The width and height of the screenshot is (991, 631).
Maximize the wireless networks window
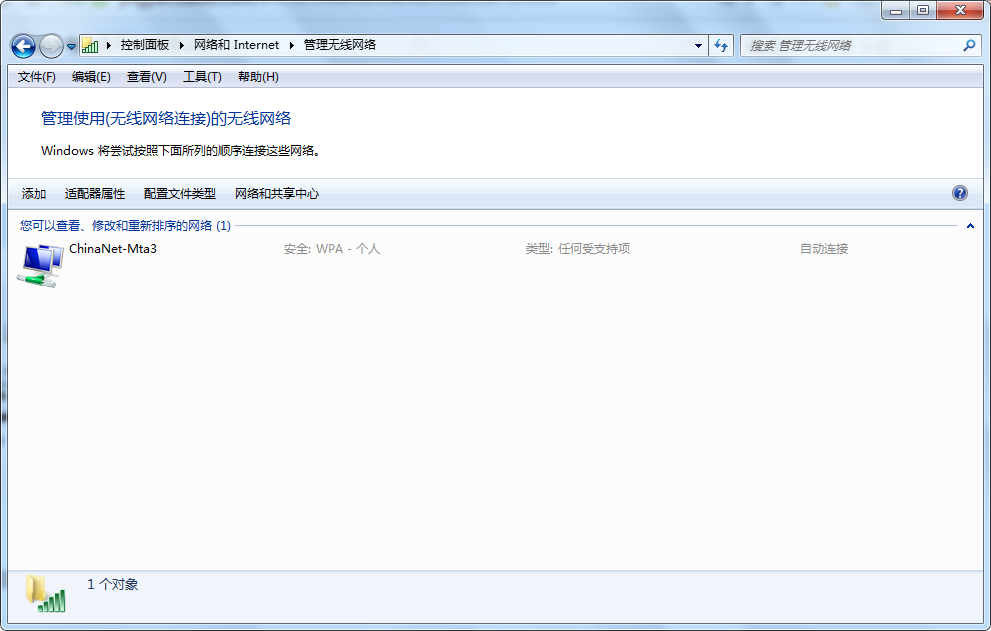click(923, 11)
